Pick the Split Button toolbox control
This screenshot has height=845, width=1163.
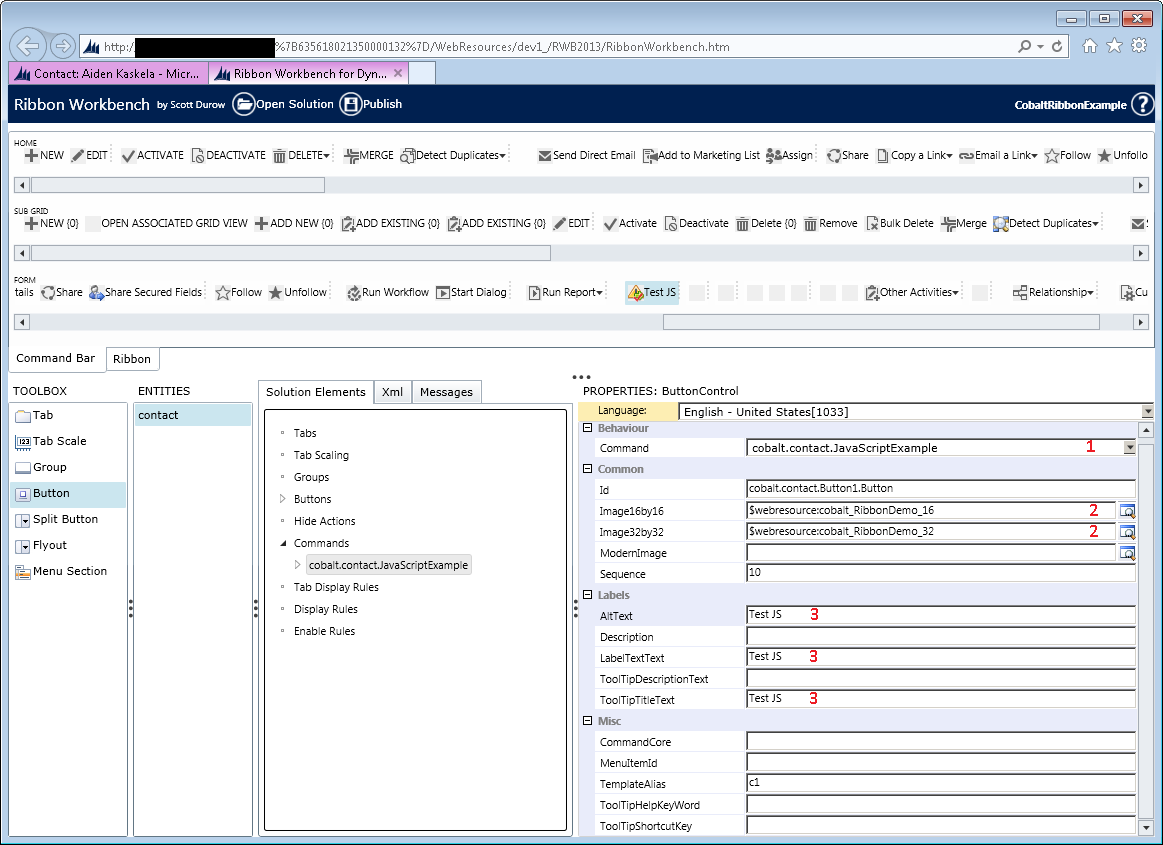[x=65, y=520]
